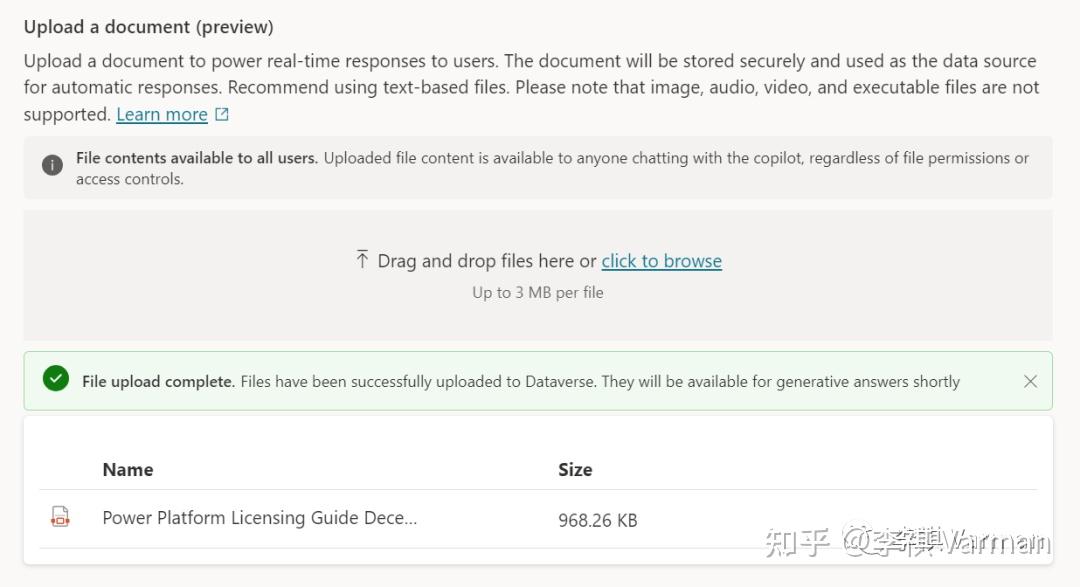This screenshot has height=587, width=1080.
Task: Click the "Upload a document (preview)" heading
Action: pos(148,27)
